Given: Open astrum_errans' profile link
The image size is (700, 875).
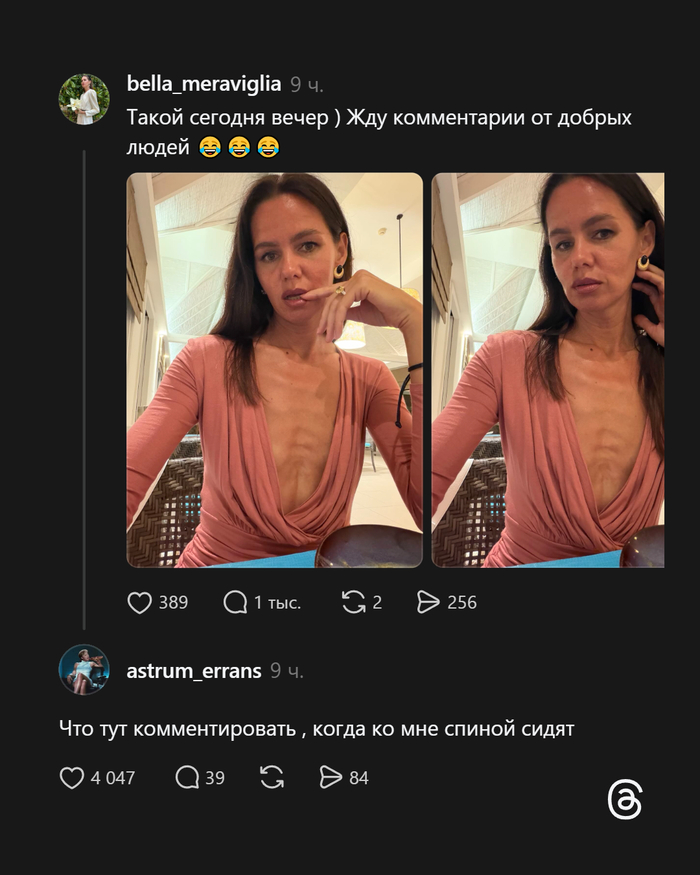Looking at the screenshot, I should (x=192, y=670).
